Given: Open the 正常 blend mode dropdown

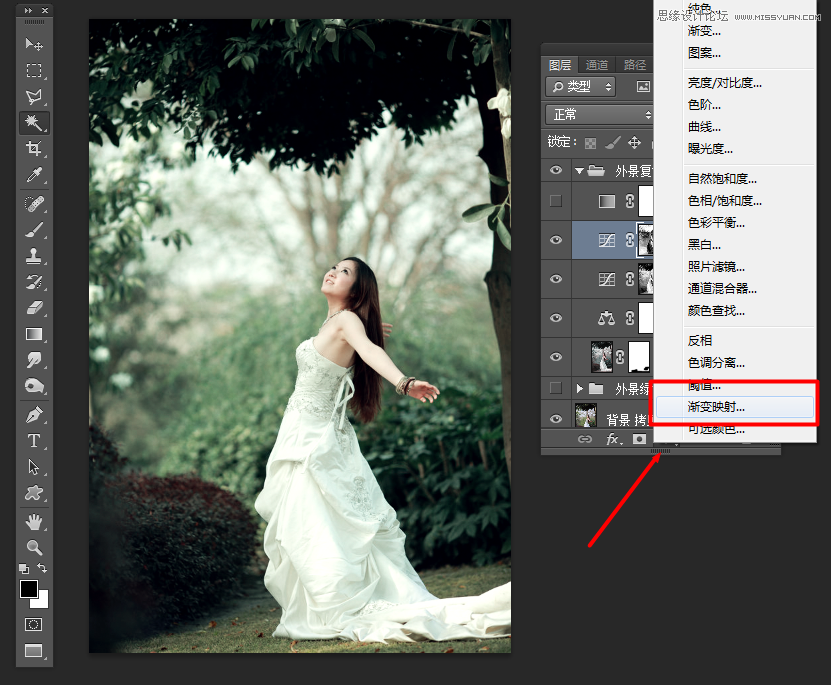Looking at the screenshot, I should click(x=600, y=115).
